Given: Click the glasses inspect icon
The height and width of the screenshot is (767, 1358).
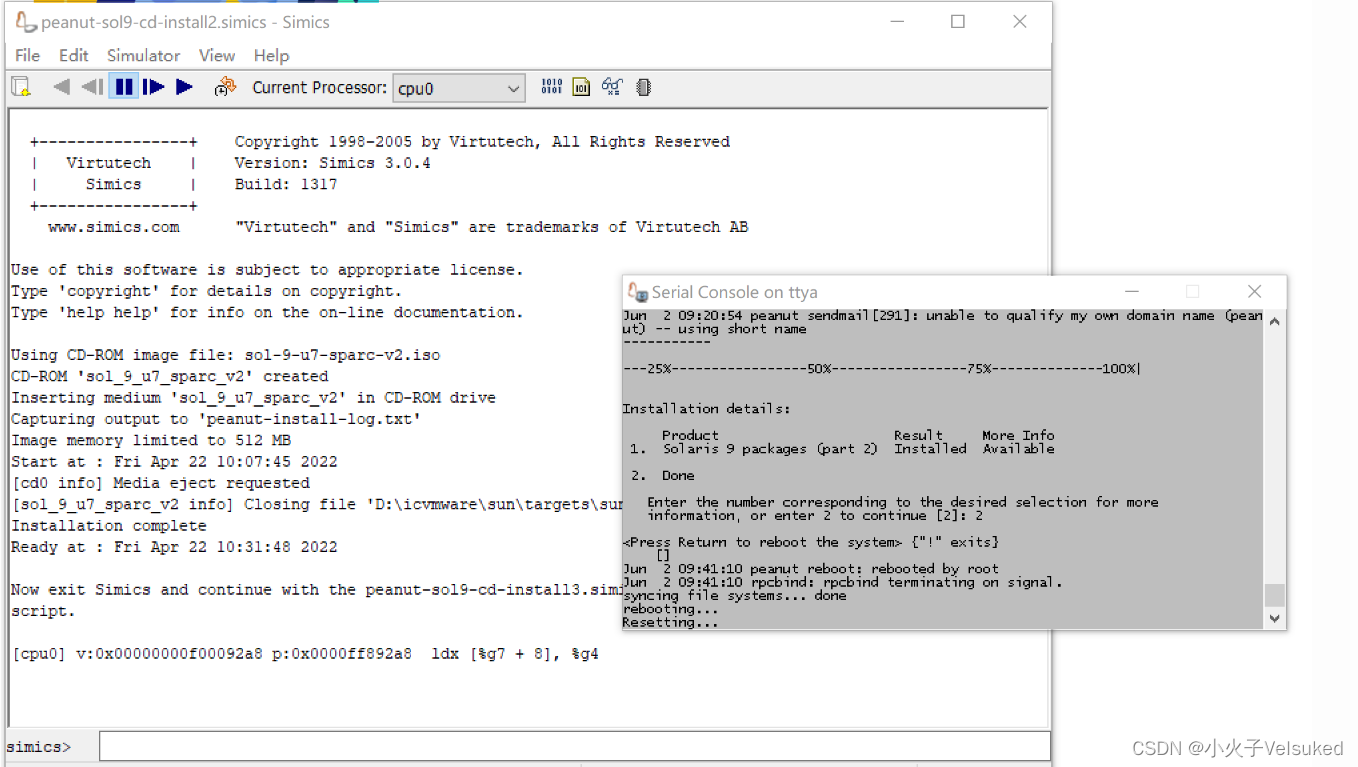Looking at the screenshot, I should tap(612, 87).
